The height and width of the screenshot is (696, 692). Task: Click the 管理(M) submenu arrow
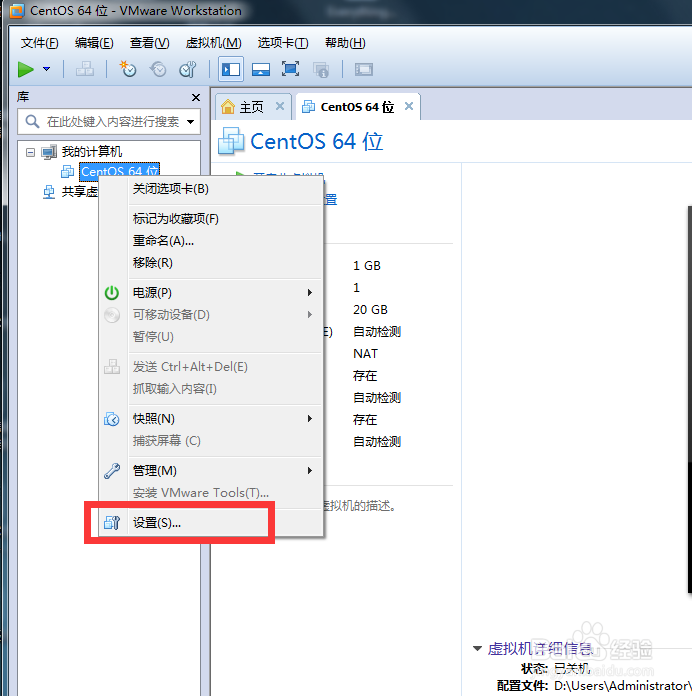pos(310,471)
